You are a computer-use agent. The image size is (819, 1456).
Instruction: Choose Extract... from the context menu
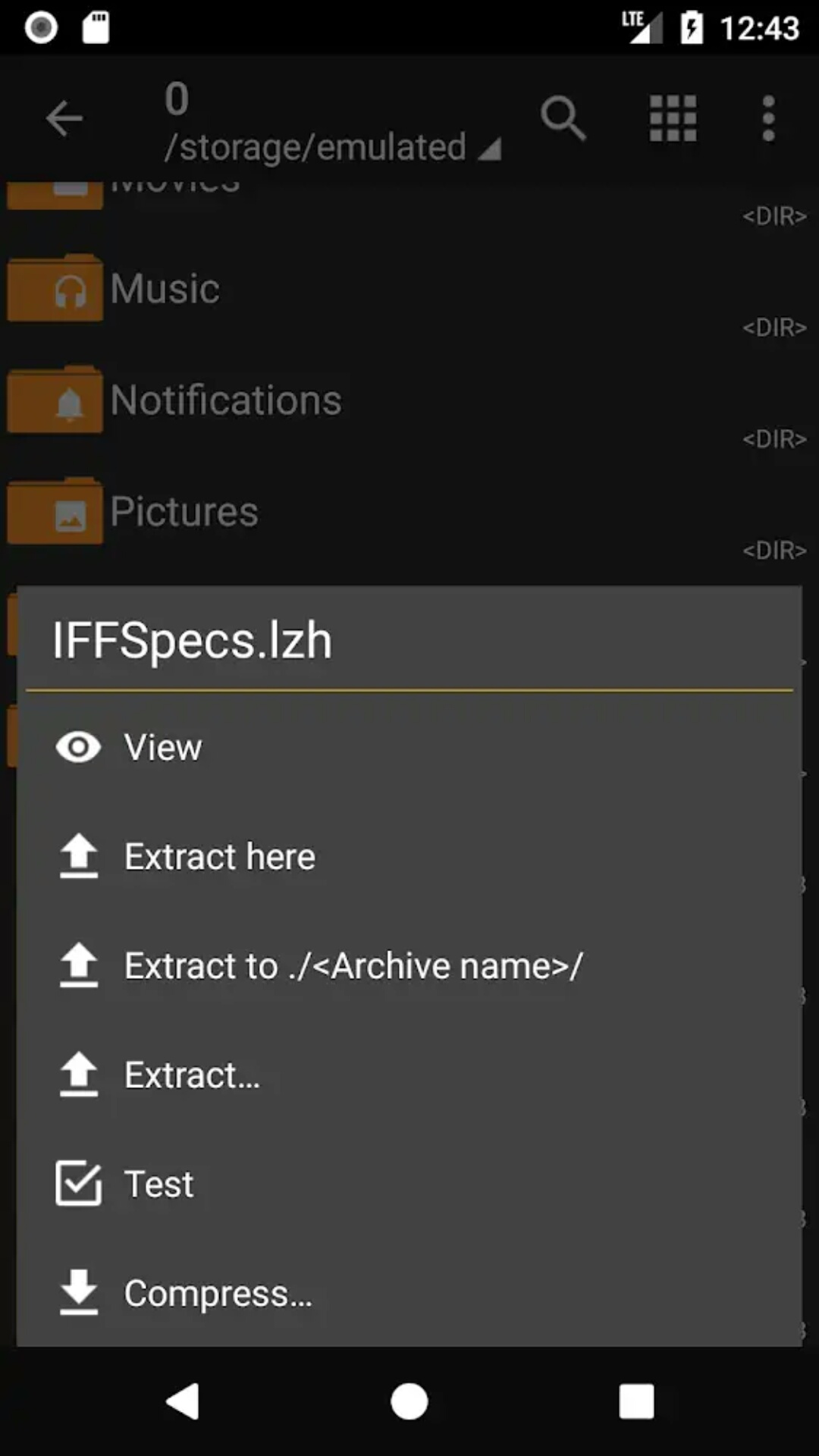193,1075
